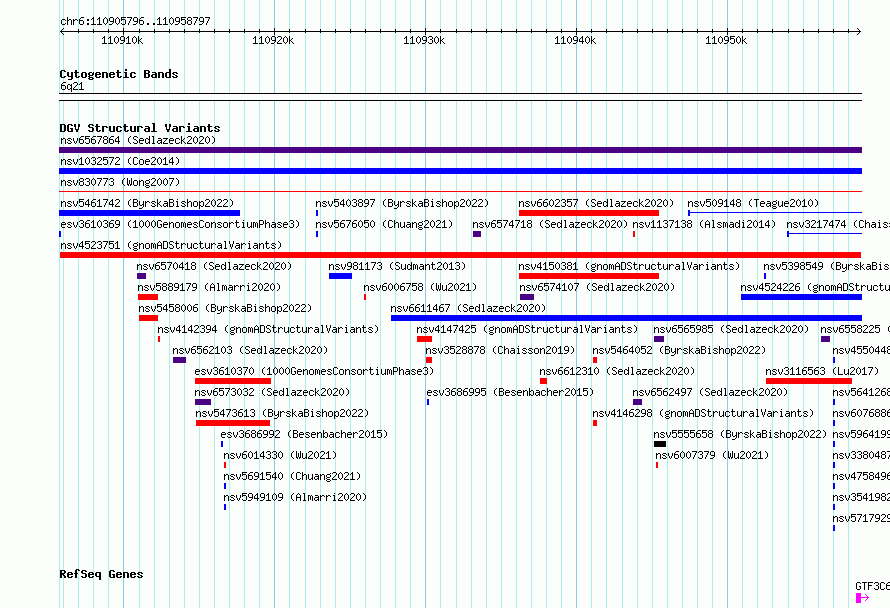Click the blue bar under nsv1032572 Coe2014
890x608 pixels.
[460, 171]
